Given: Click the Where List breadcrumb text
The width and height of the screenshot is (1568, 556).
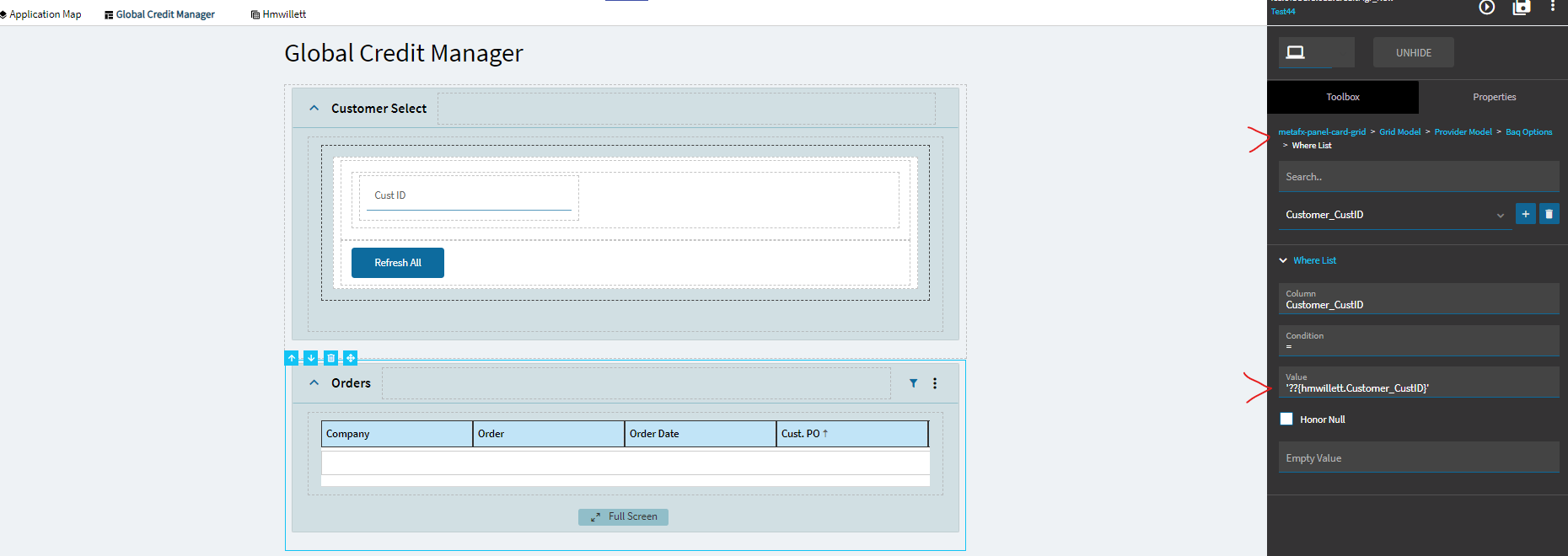Looking at the screenshot, I should tap(1312, 146).
